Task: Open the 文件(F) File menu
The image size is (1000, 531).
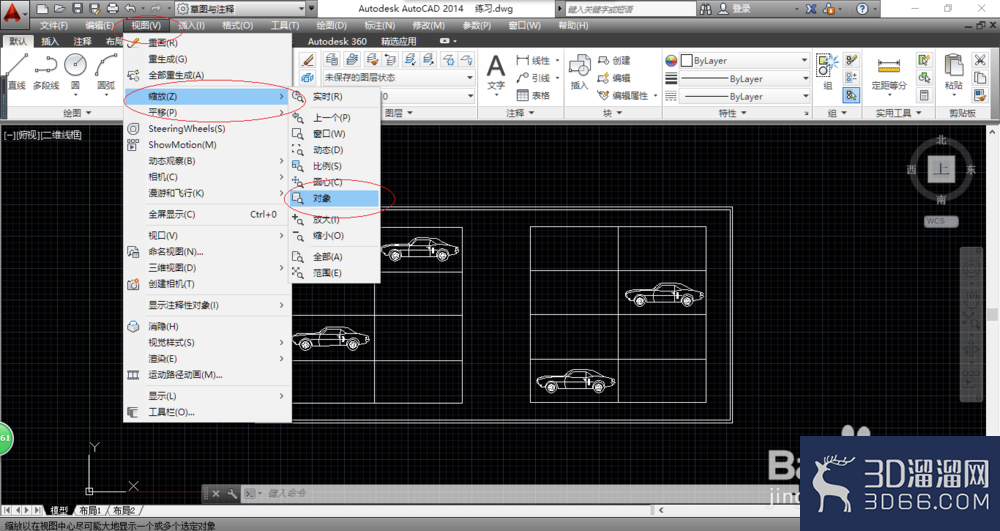Action: (54, 25)
